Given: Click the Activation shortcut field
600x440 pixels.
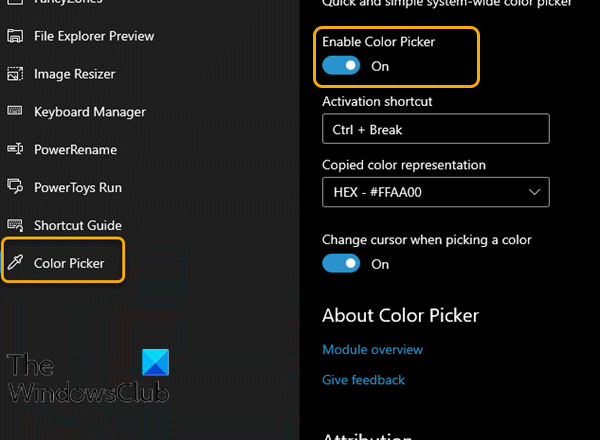Looking at the screenshot, I should [x=435, y=129].
